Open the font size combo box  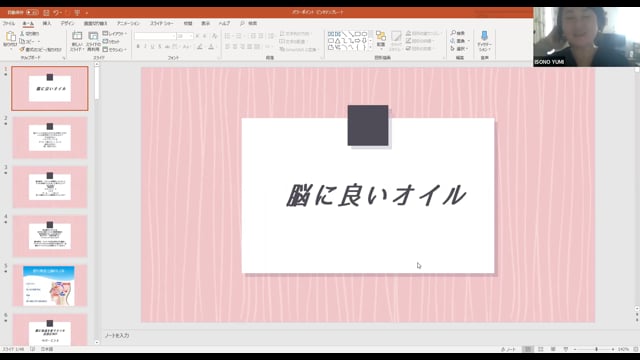[185, 36]
